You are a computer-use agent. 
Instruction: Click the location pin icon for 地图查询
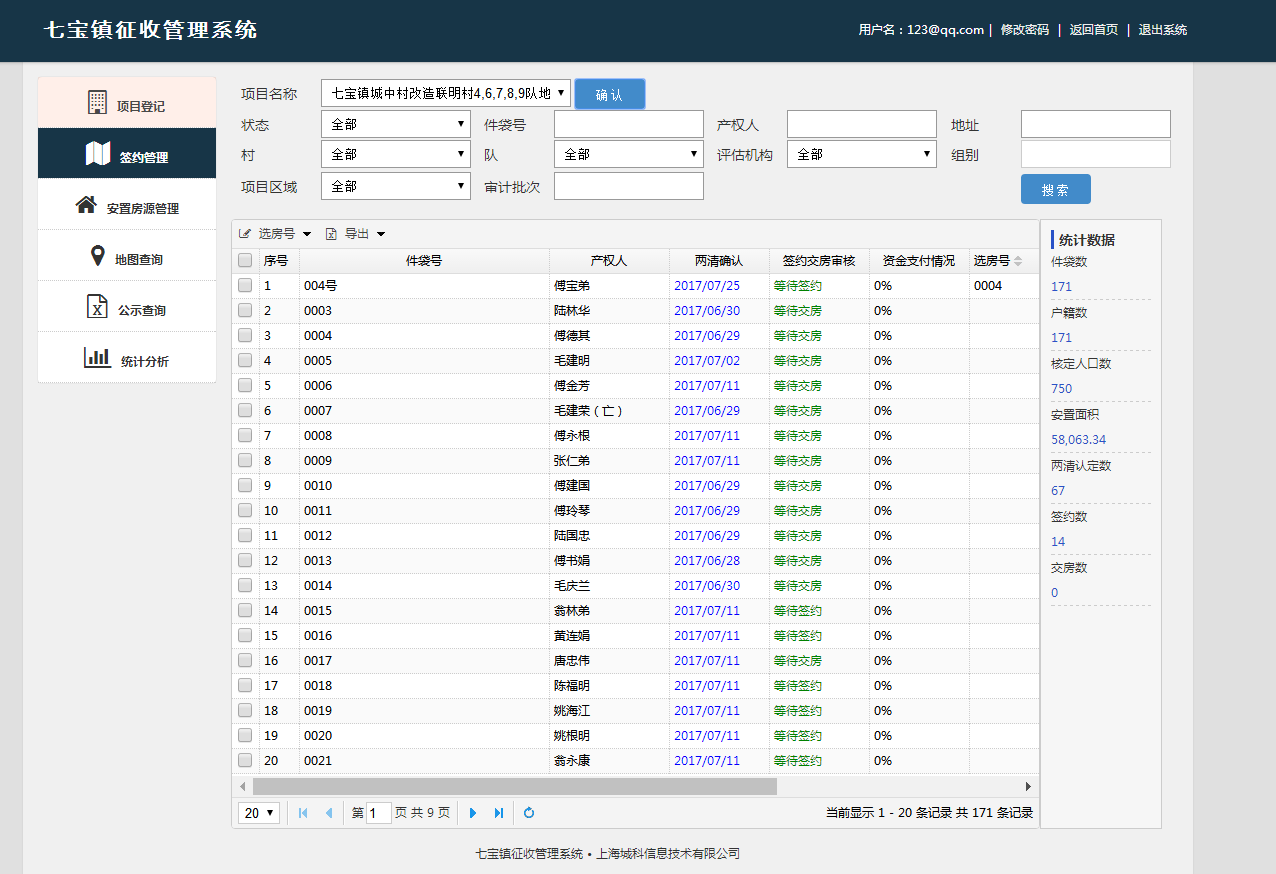click(97, 257)
